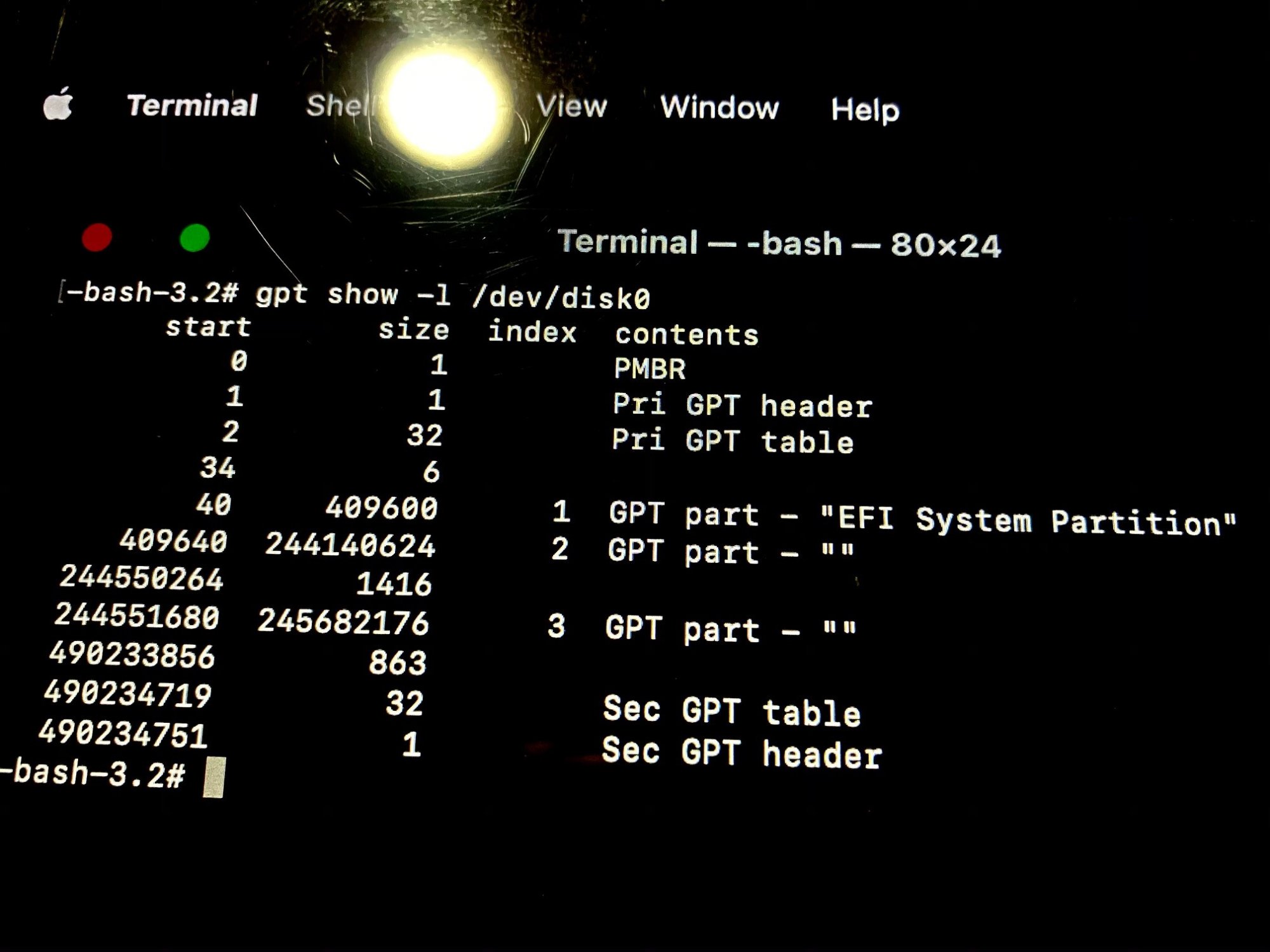Zoom the Terminal window with green button
Screen dimensions: 1270x952
pos(194,238)
